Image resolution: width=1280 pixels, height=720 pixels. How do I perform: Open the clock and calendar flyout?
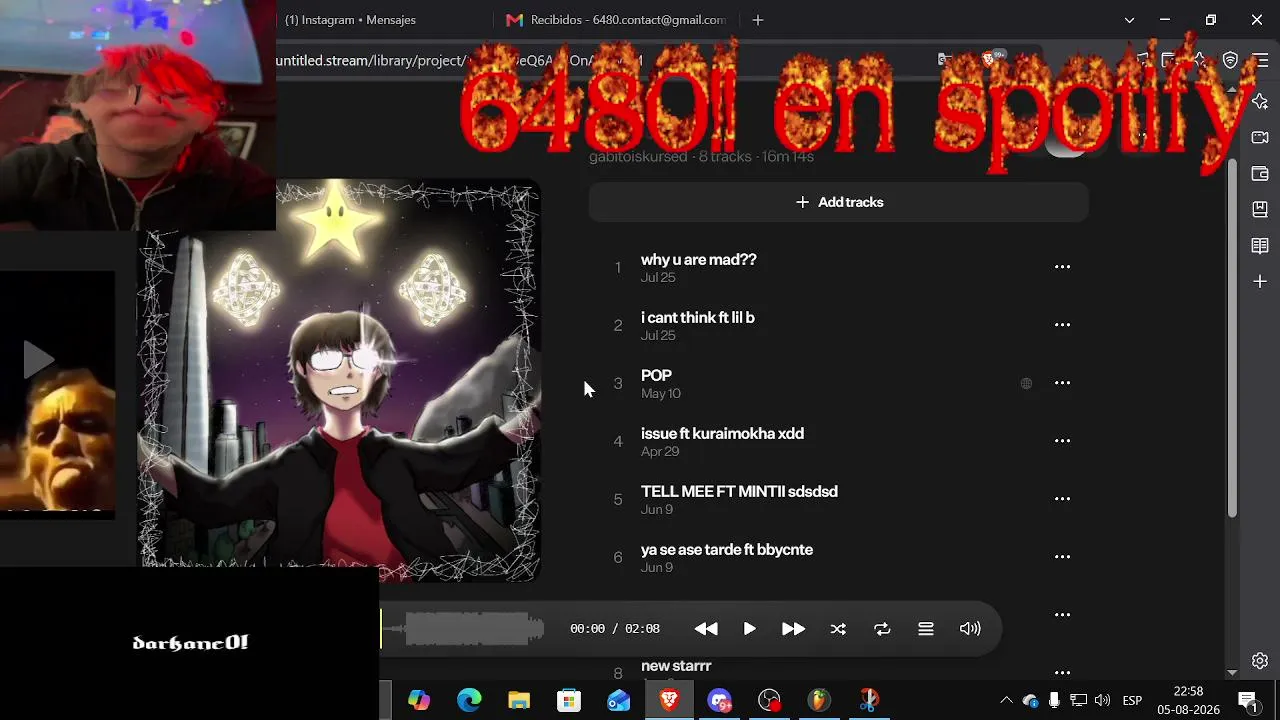[x=1188, y=701]
